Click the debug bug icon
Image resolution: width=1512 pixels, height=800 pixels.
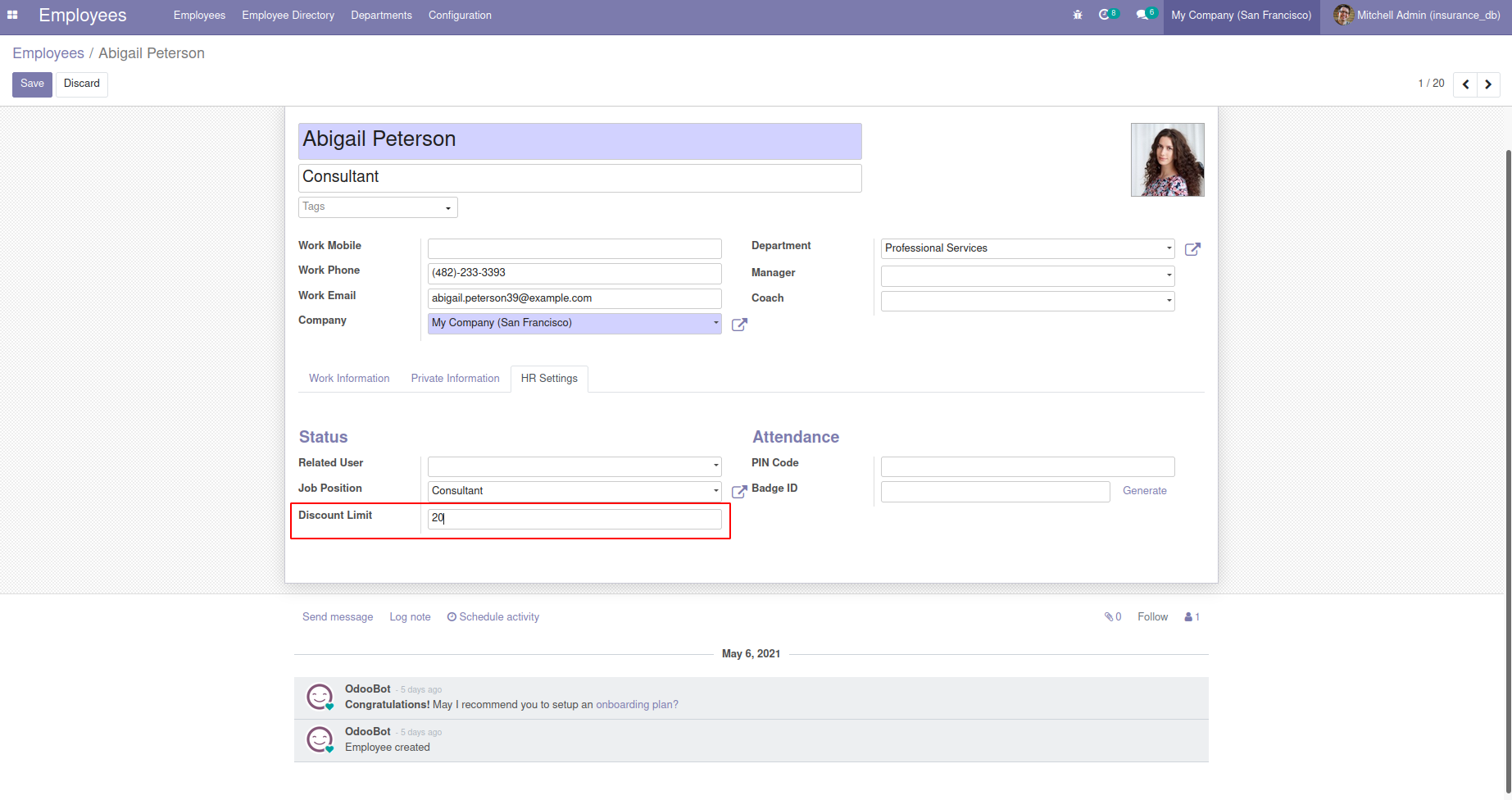pos(1078,15)
